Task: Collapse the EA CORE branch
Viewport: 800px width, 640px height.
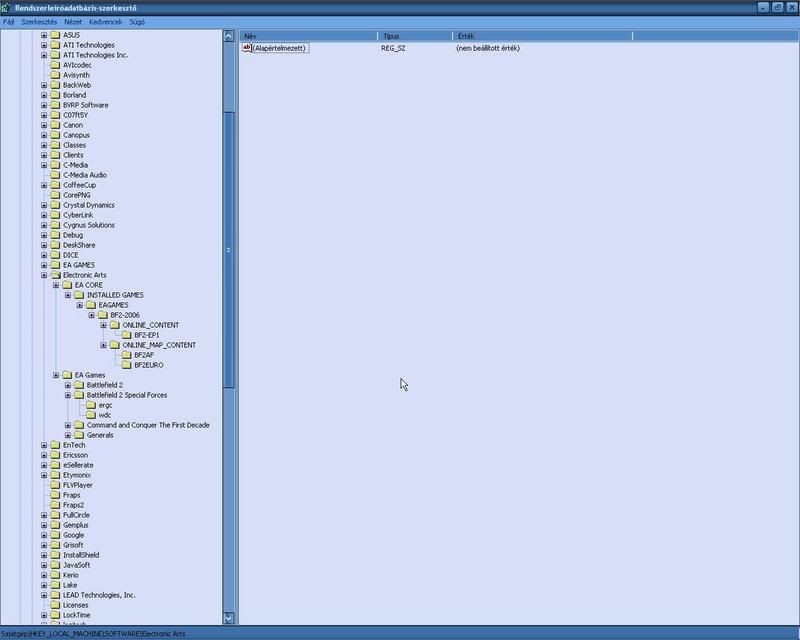Action: point(56,285)
